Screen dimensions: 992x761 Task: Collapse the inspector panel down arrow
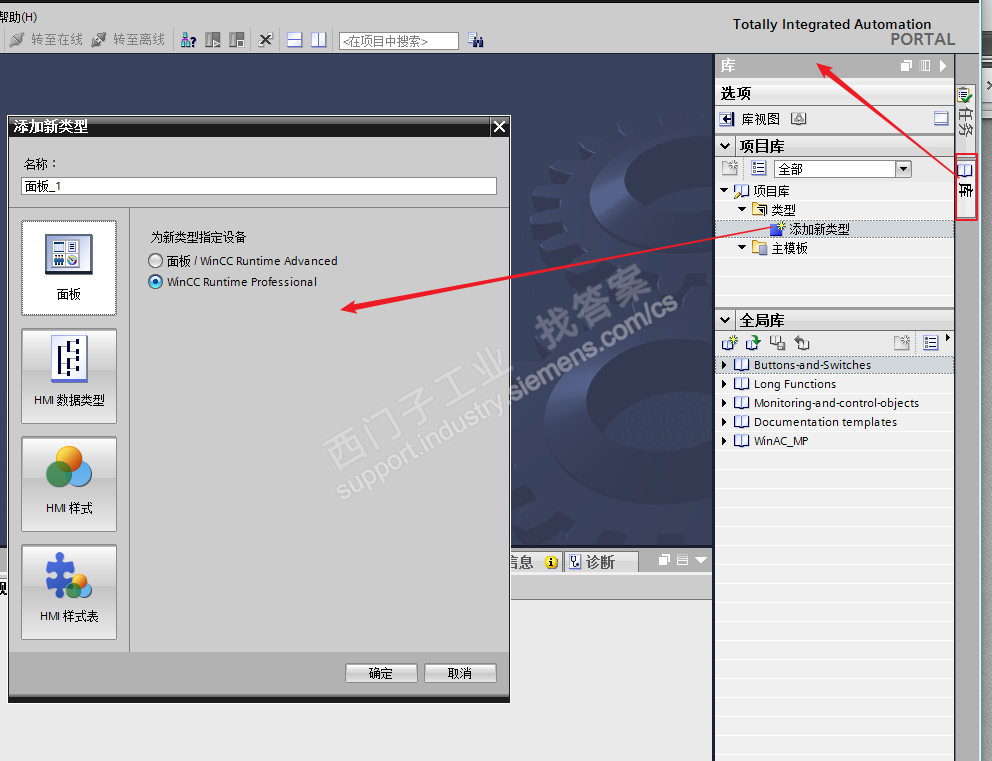point(700,560)
